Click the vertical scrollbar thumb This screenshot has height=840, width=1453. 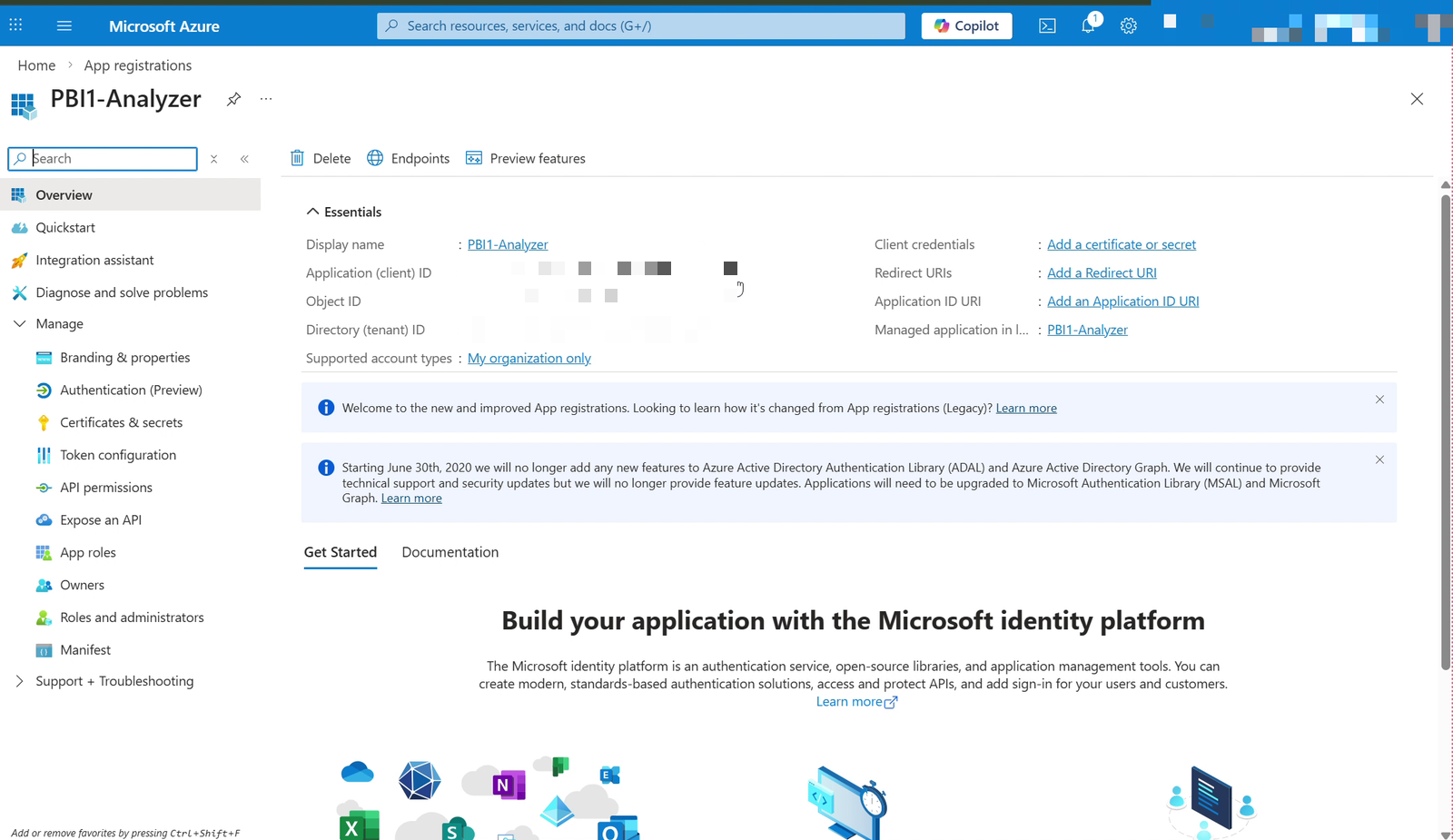(x=1446, y=431)
